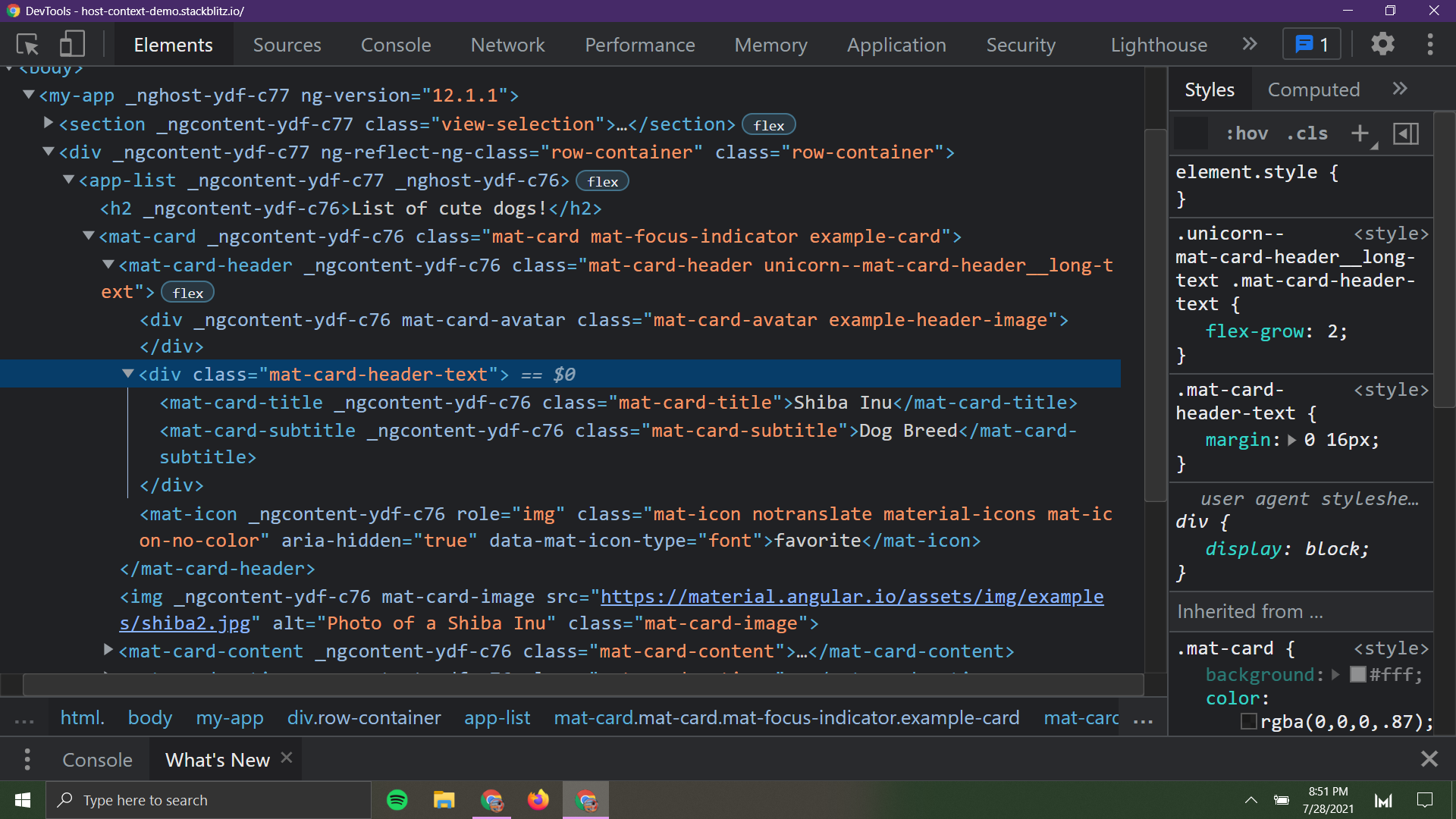Open the Spotify icon in taskbar
The width and height of the screenshot is (1456, 819).
click(397, 800)
